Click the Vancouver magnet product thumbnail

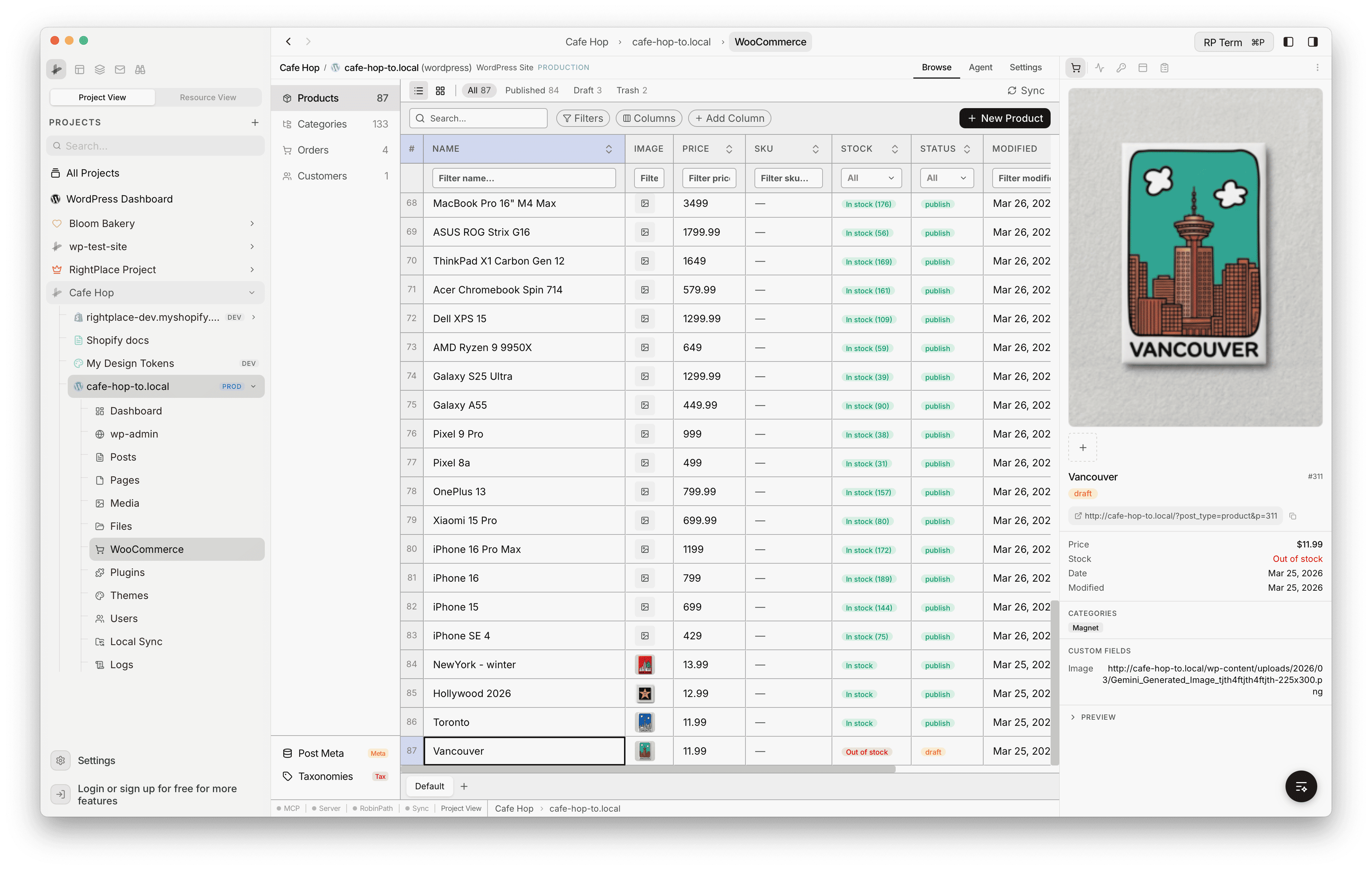(645, 751)
